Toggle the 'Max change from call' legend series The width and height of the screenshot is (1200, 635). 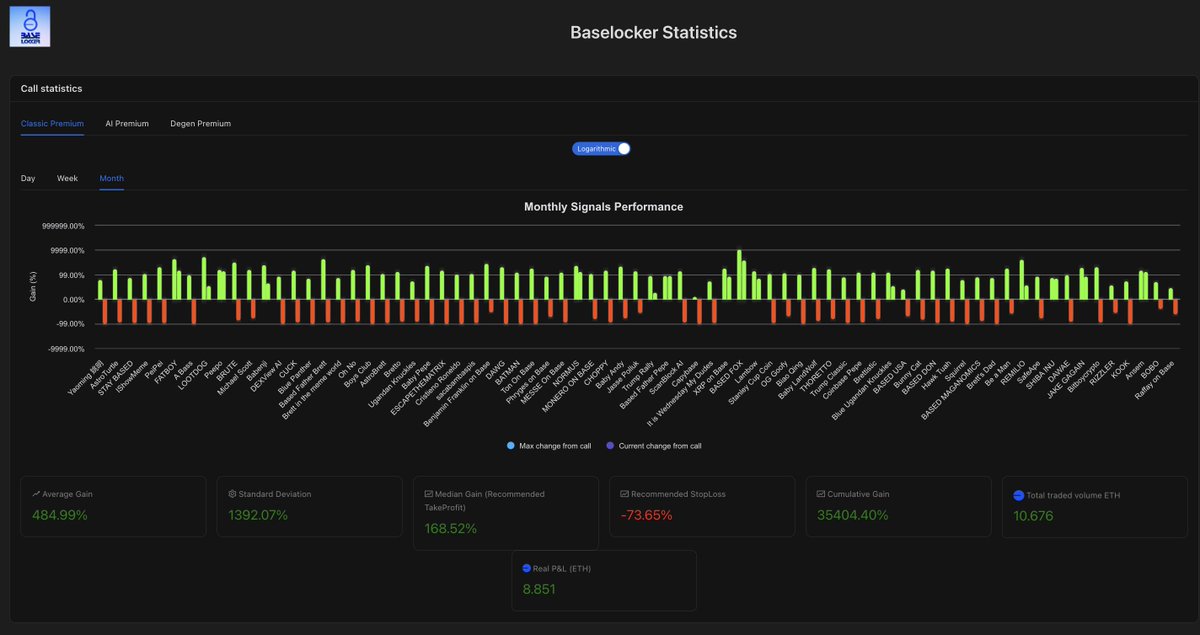[548, 446]
